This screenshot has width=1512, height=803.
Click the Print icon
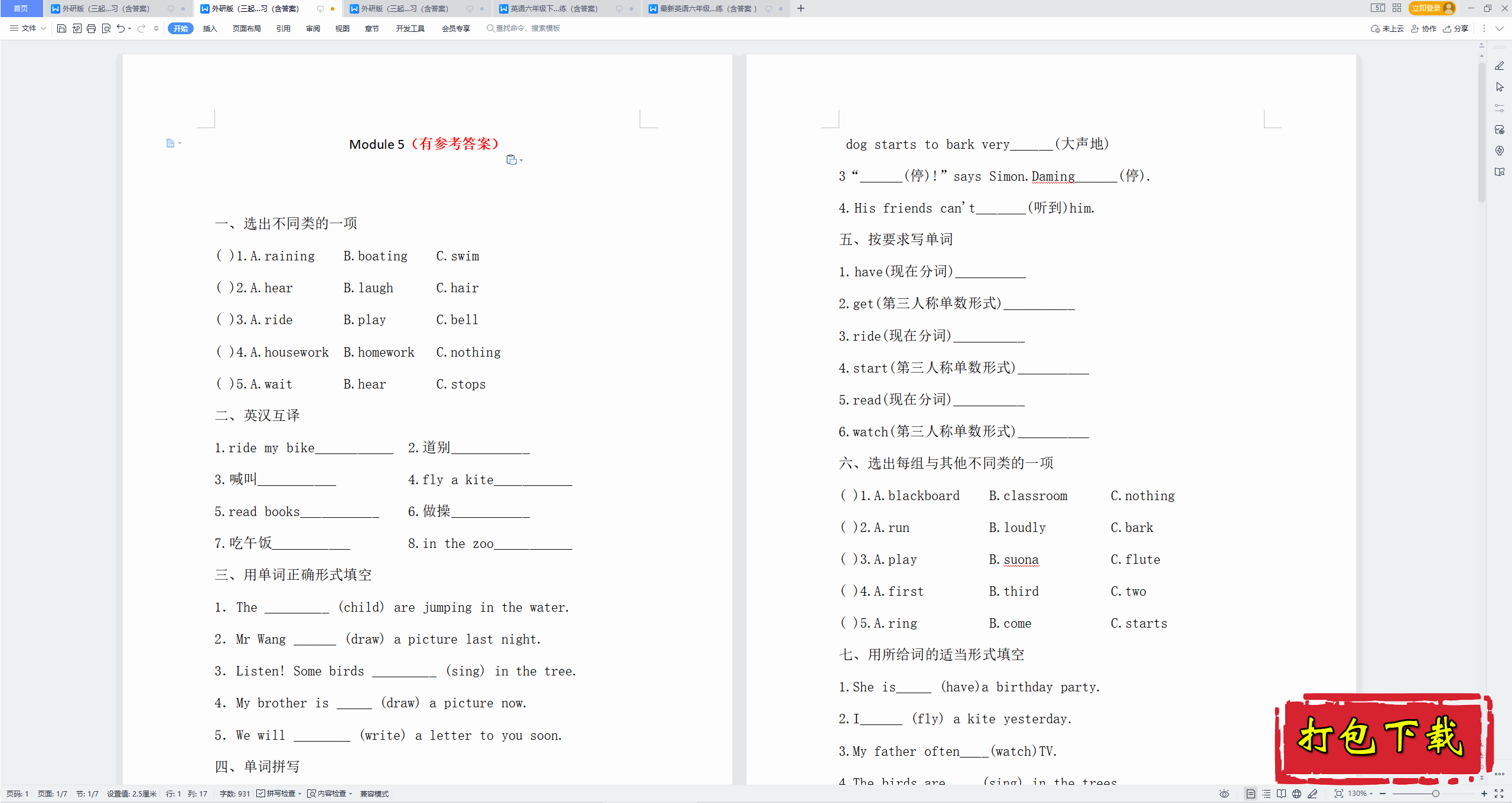[91, 28]
